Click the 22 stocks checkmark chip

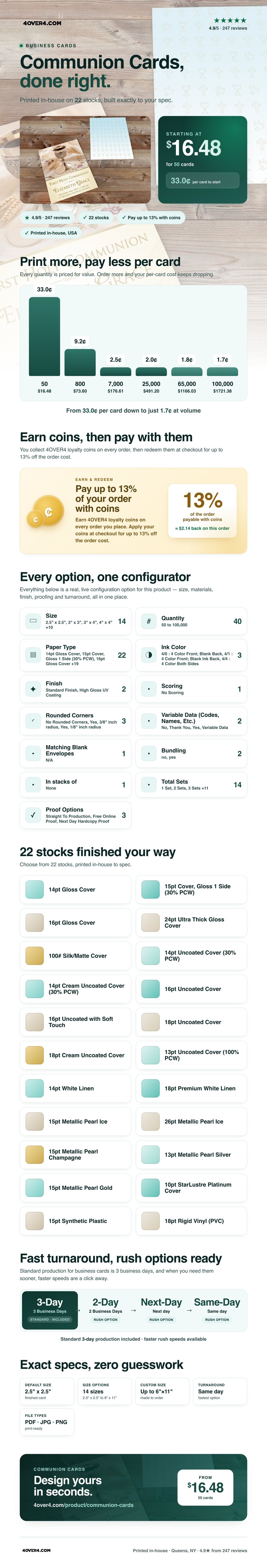click(96, 217)
